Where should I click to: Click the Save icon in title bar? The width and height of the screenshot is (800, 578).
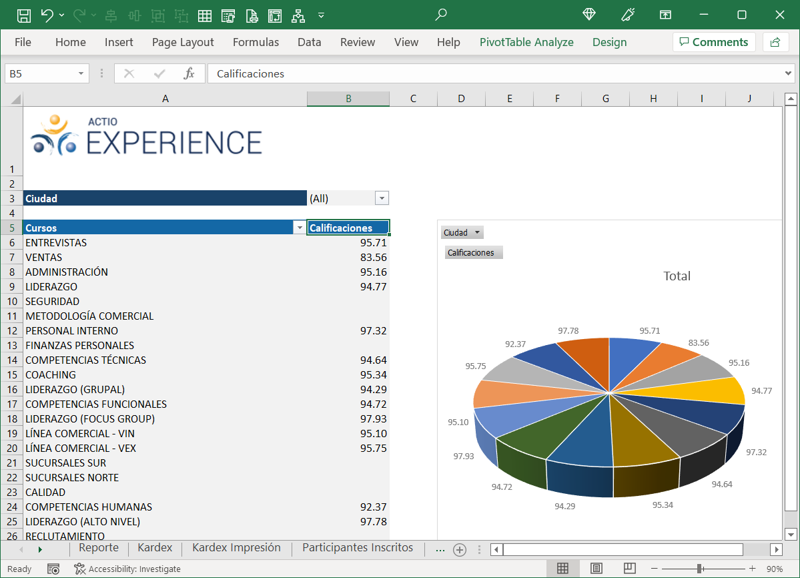click(24, 15)
